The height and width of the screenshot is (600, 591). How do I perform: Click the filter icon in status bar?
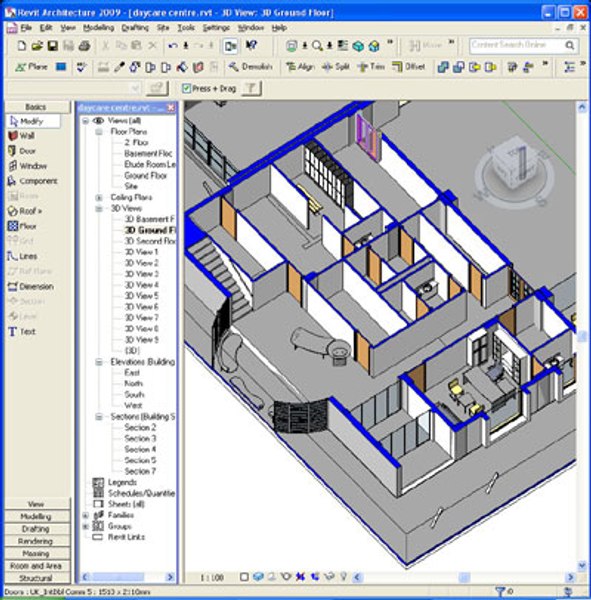tap(499, 592)
